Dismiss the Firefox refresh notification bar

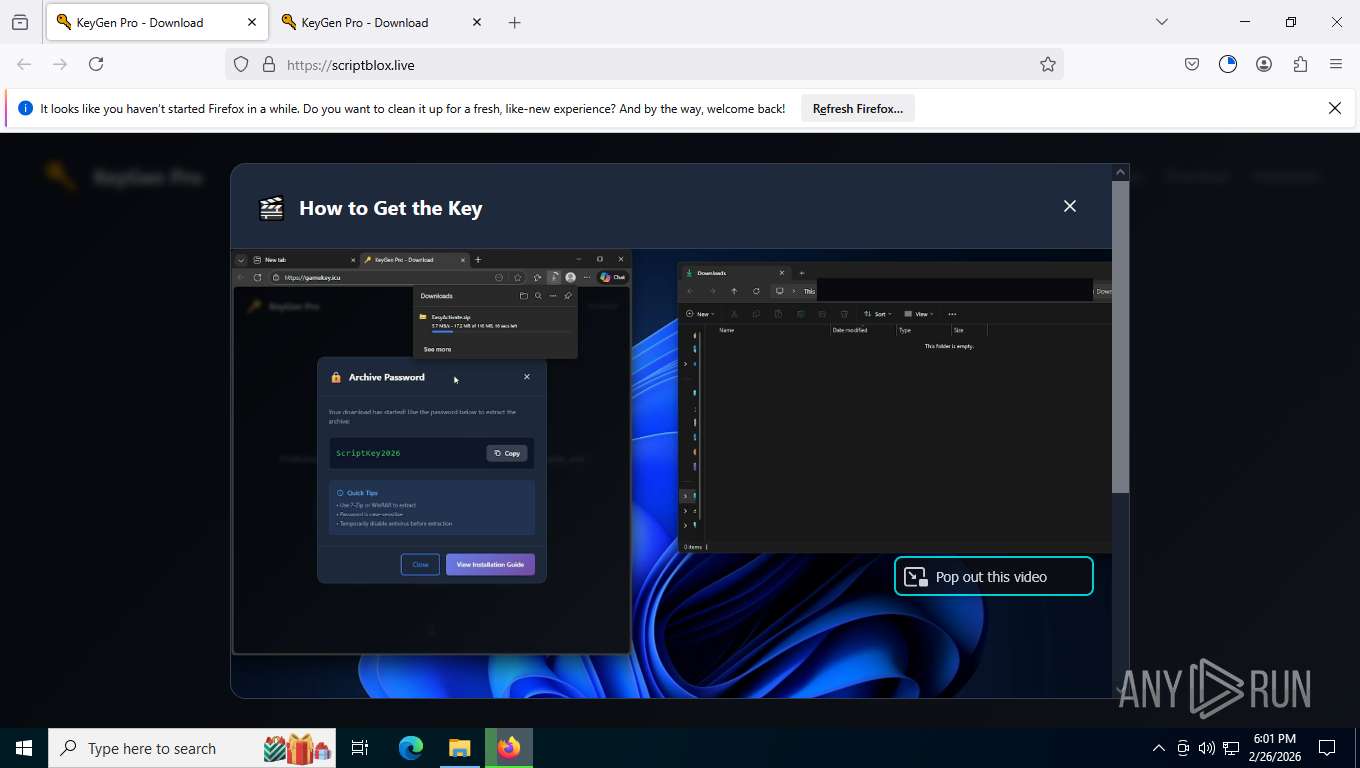[1334, 108]
